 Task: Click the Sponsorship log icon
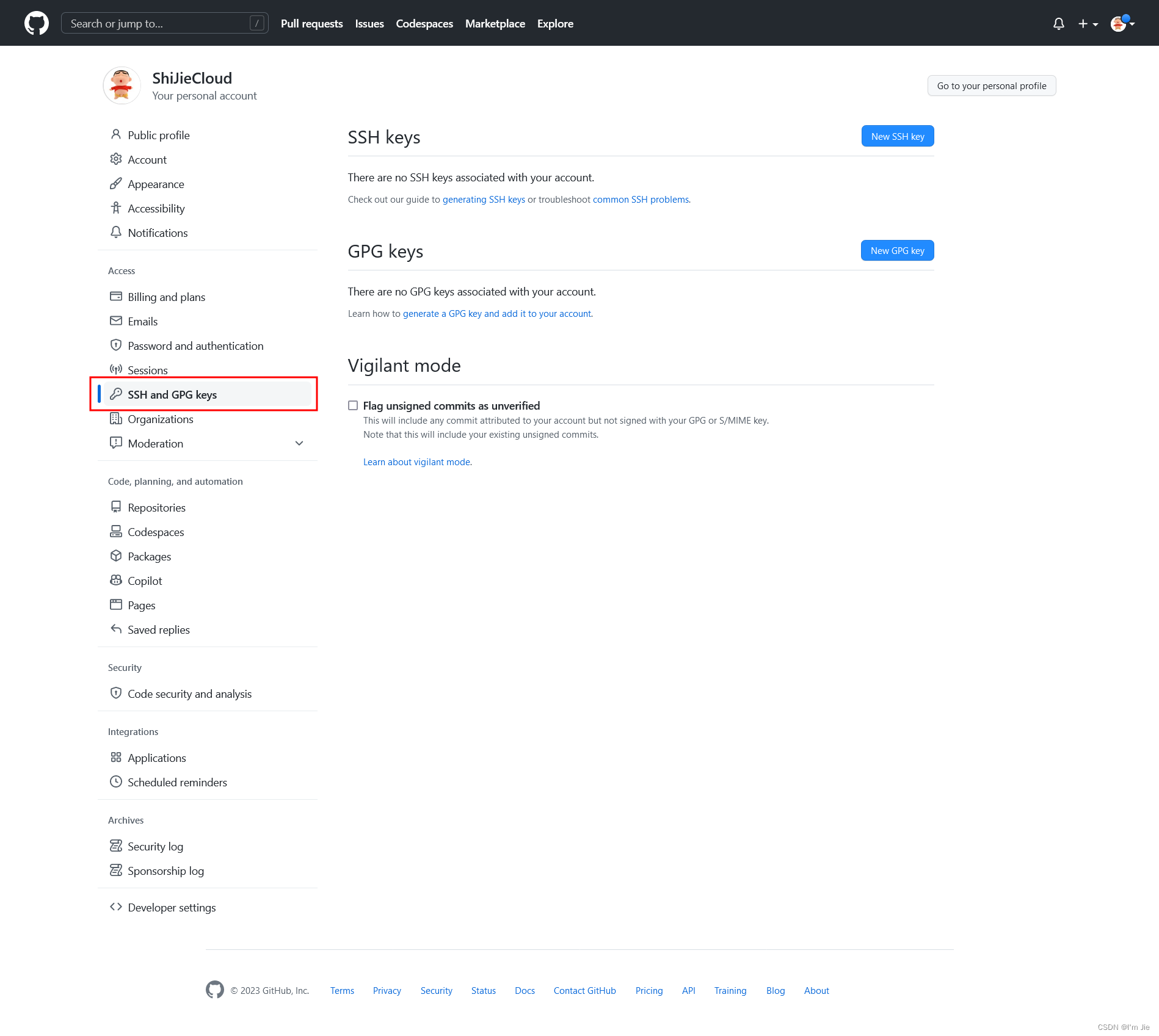pyautogui.click(x=116, y=870)
